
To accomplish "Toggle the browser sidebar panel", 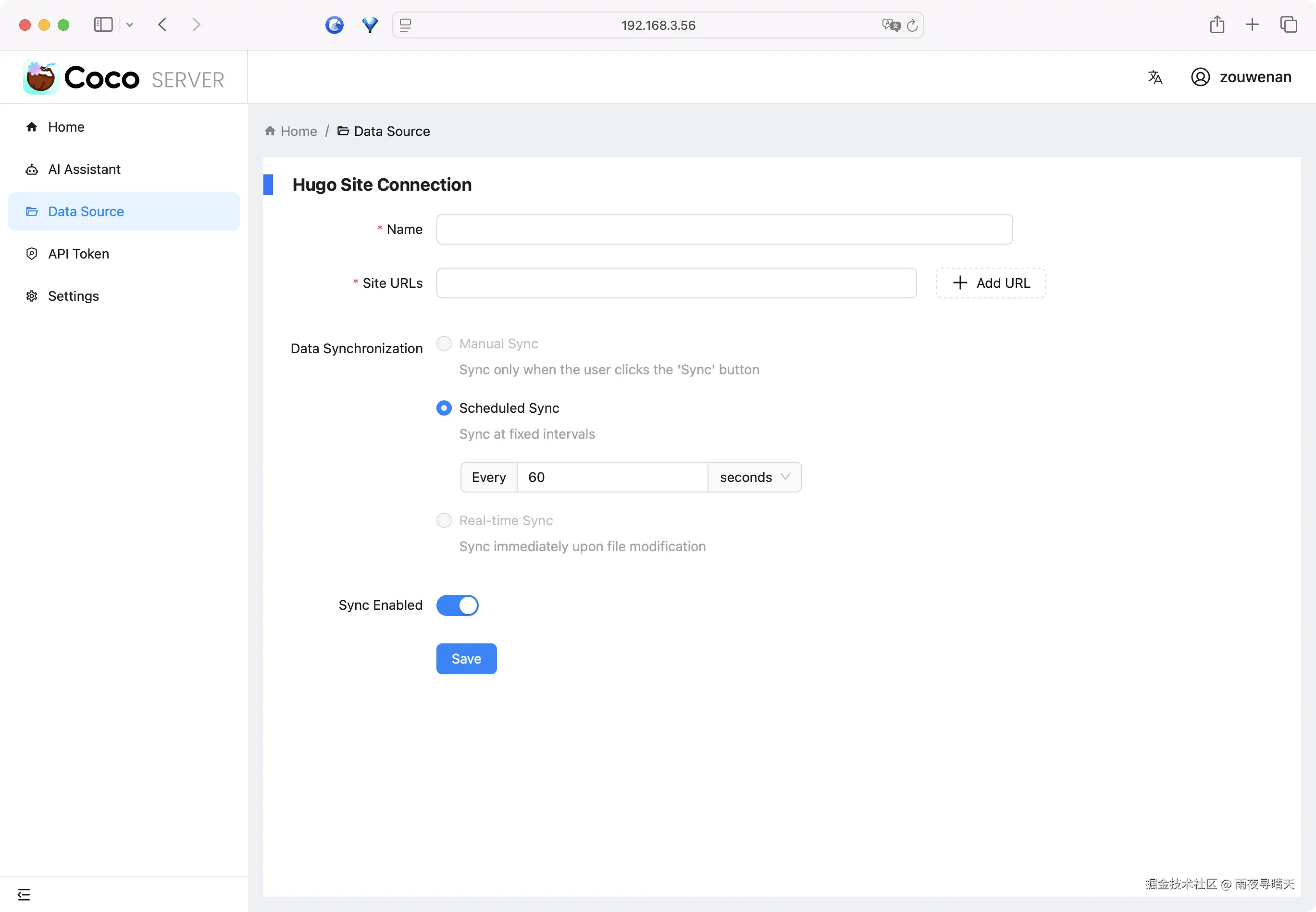I will [103, 25].
